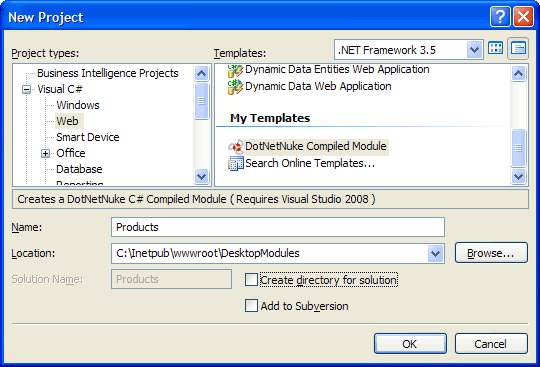Switch templates to small icons view
This screenshot has width=540, height=367.
tap(518, 48)
